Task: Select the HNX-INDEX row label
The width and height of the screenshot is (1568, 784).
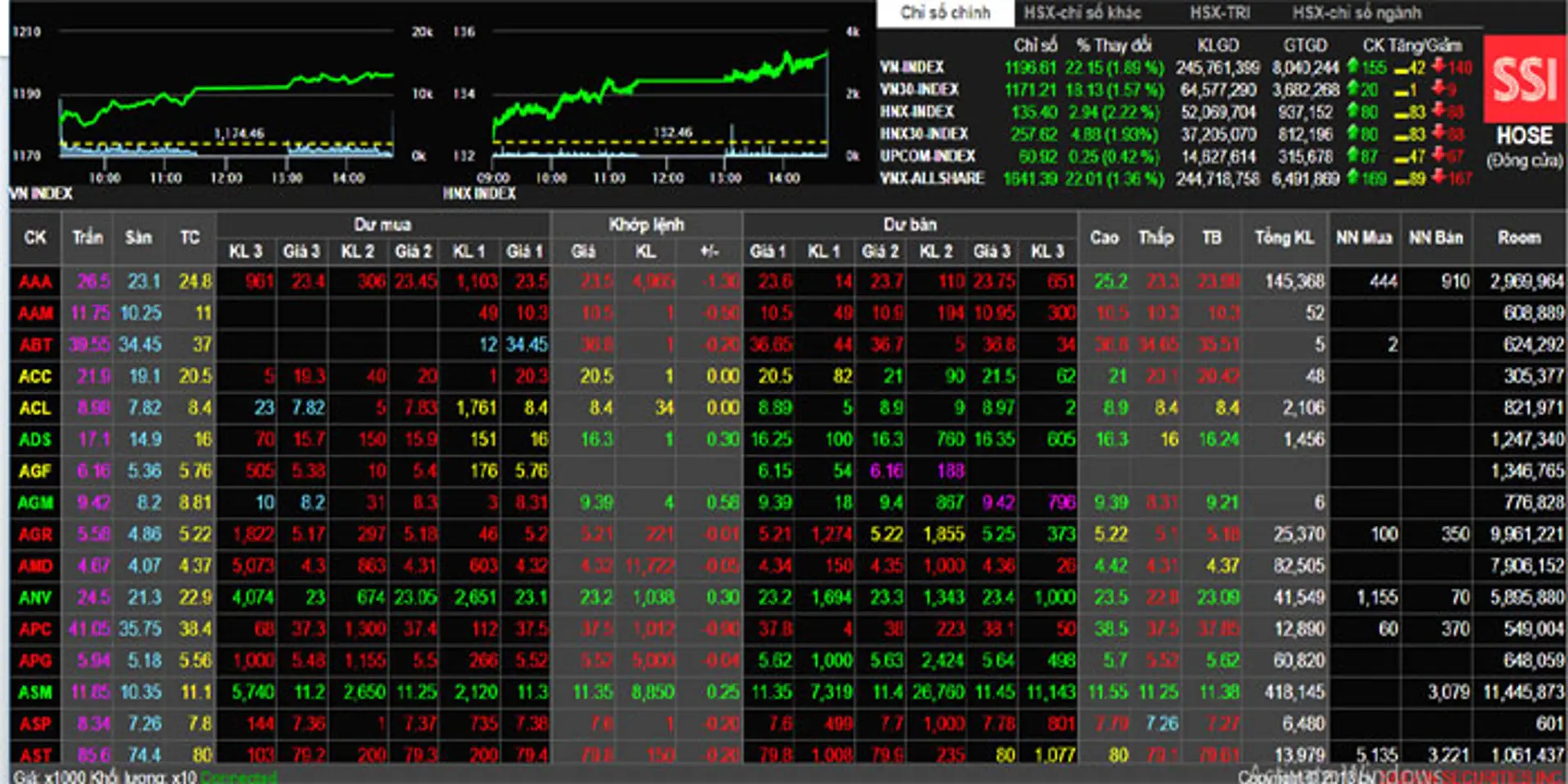Action: 916,112
